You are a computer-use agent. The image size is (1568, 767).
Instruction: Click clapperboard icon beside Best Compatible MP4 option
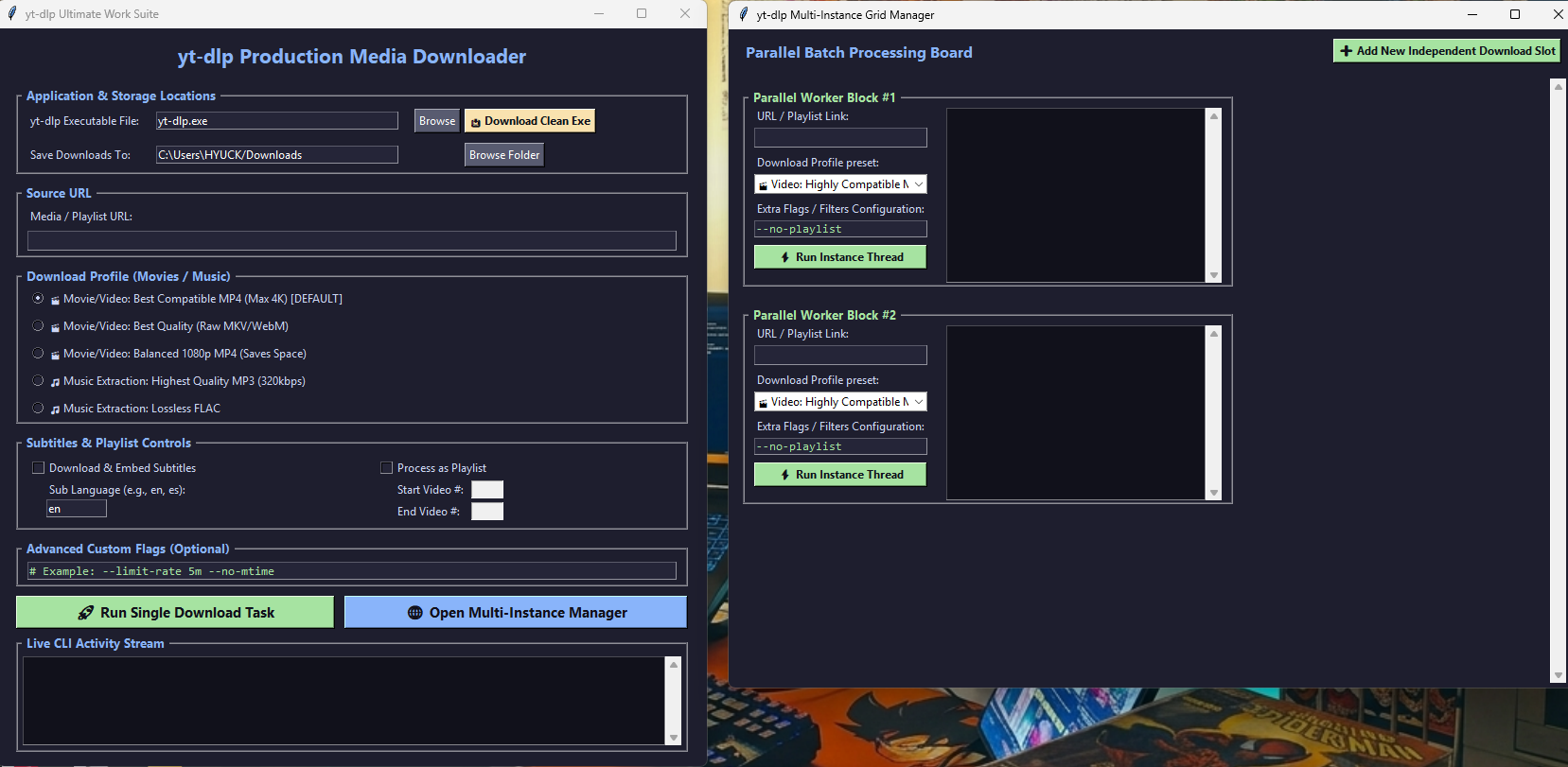(x=55, y=300)
